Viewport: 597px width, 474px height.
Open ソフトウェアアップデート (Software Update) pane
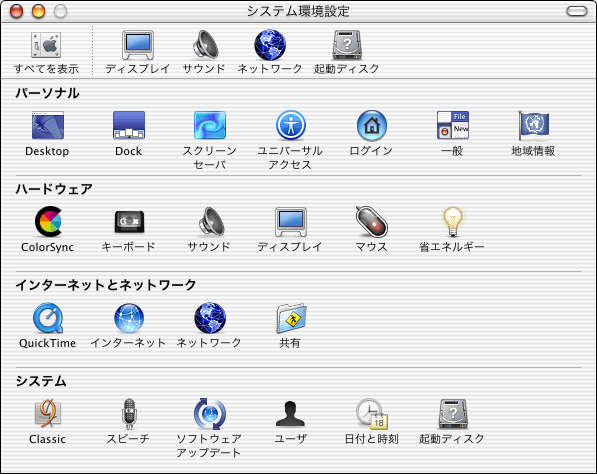210,414
